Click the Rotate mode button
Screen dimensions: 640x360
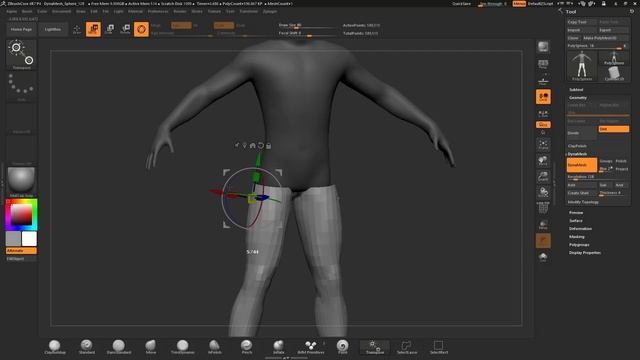click(x=125, y=29)
